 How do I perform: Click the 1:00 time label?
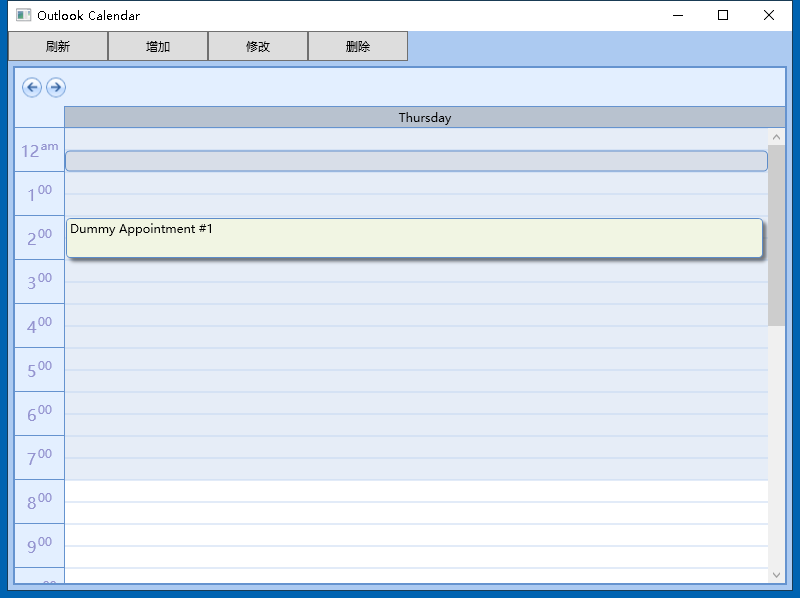[40, 194]
